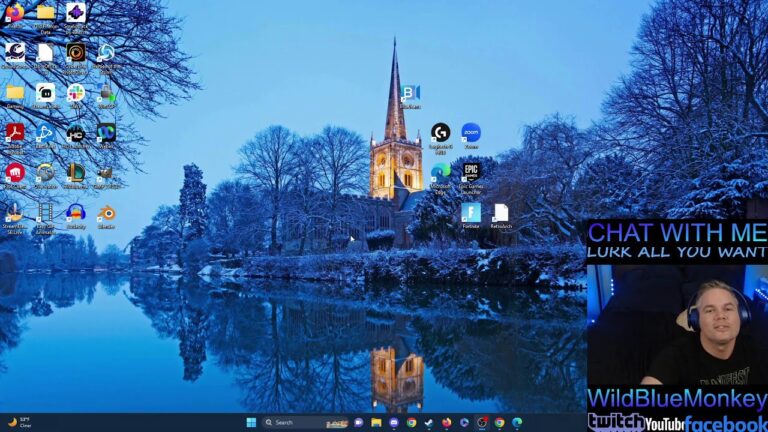Open Microsoft Edge desktop shortcut
Image resolution: width=768 pixels, height=432 pixels.
pyautogui.click(x=440, y=177)
